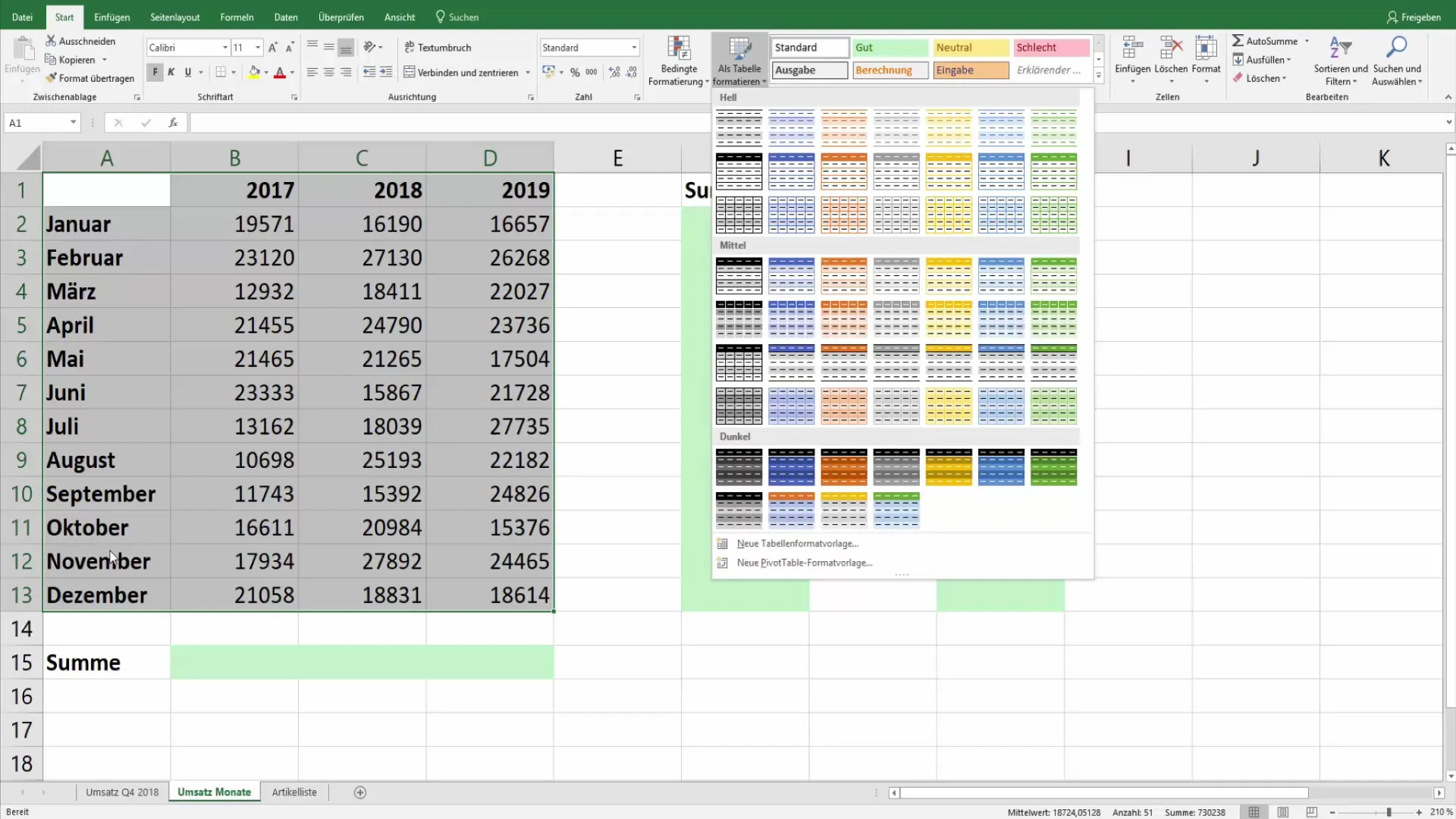Click the Kopieren icon
This screenshot has width=1456, height=819.
pos(51,60)
